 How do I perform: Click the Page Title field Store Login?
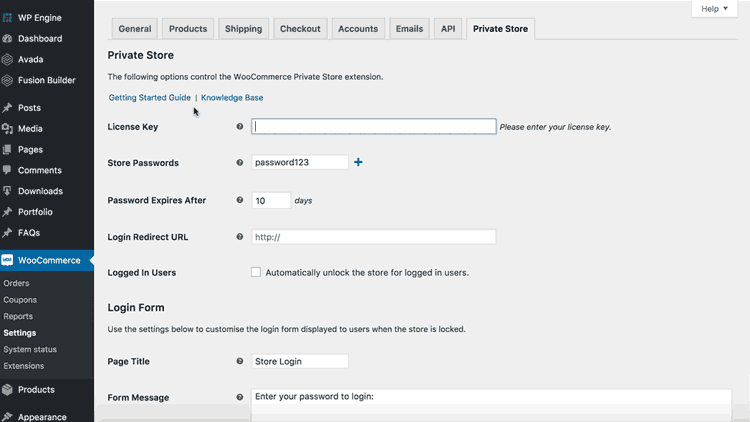[300, 361]
